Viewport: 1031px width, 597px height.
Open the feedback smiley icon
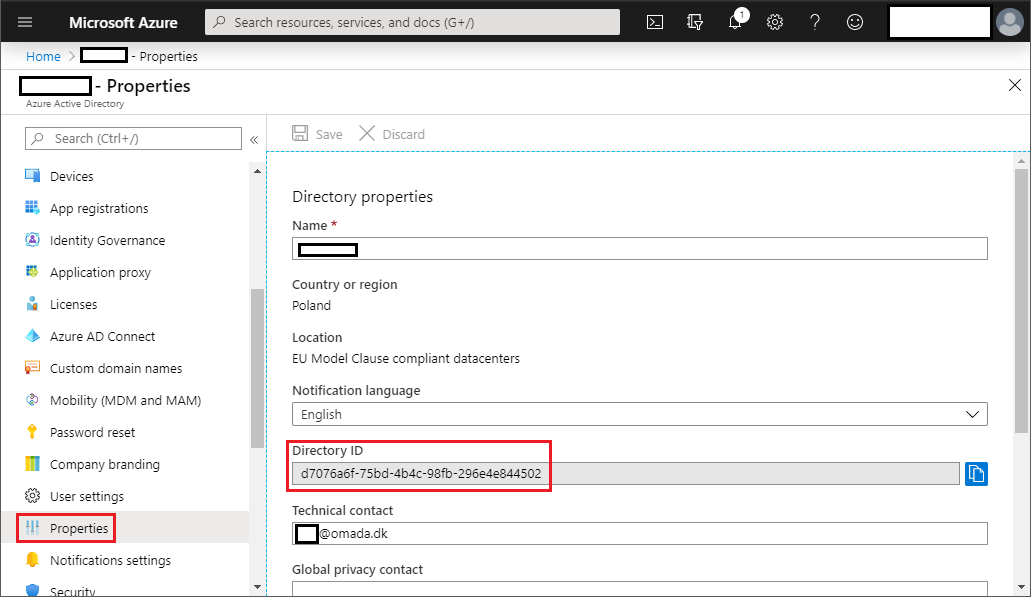point(855,22)
